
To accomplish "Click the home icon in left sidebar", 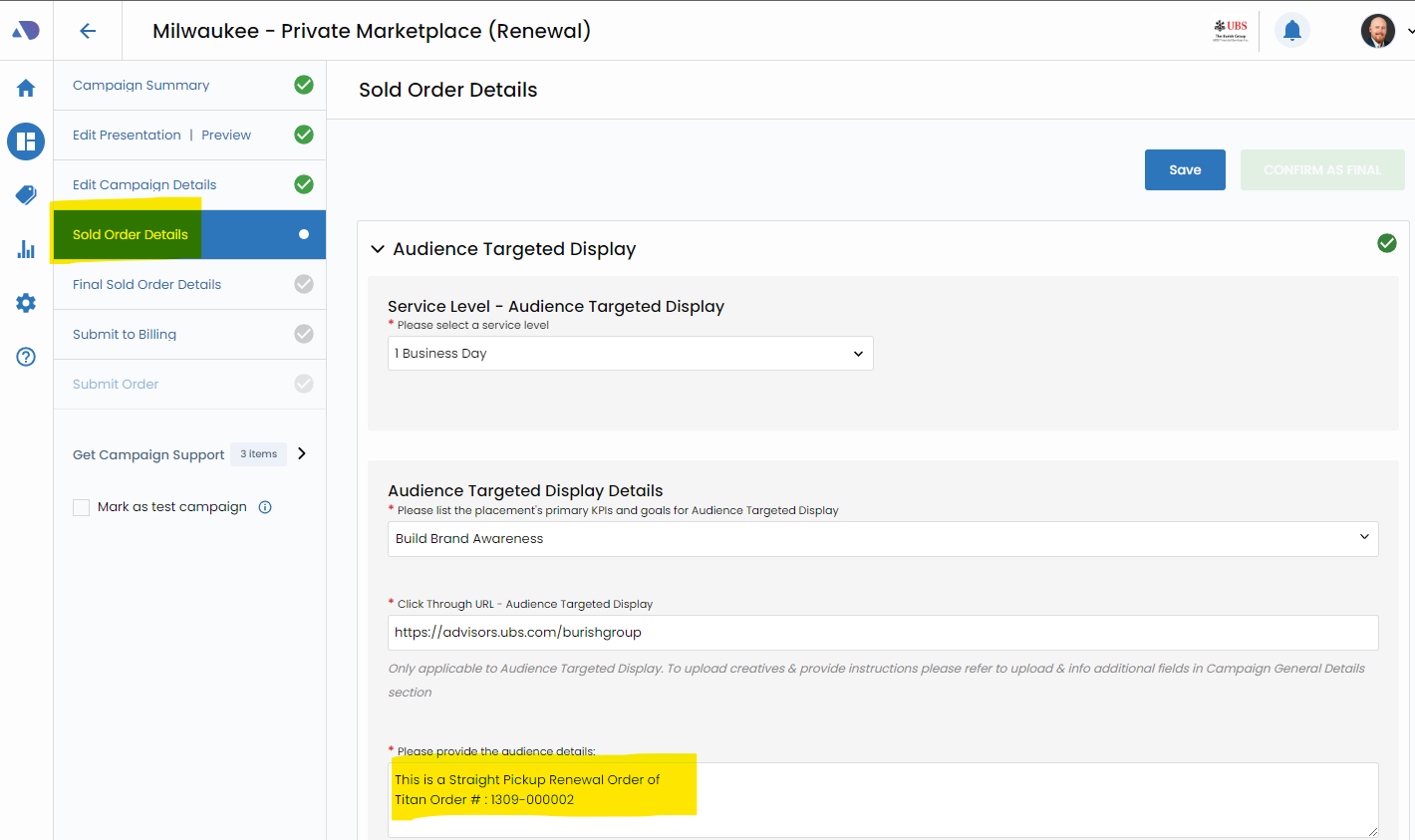I will tap(26, 88).
